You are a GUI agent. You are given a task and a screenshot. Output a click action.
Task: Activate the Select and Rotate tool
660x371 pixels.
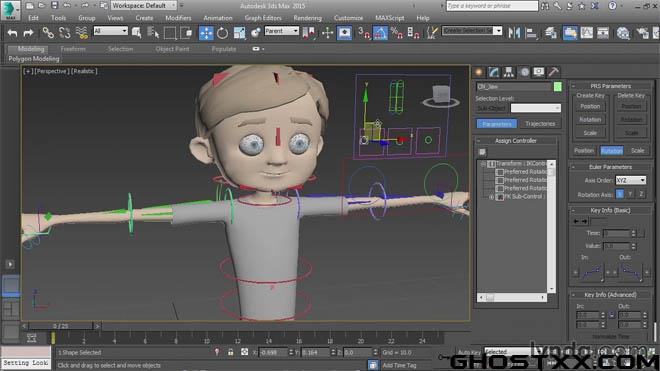(222, 33)
